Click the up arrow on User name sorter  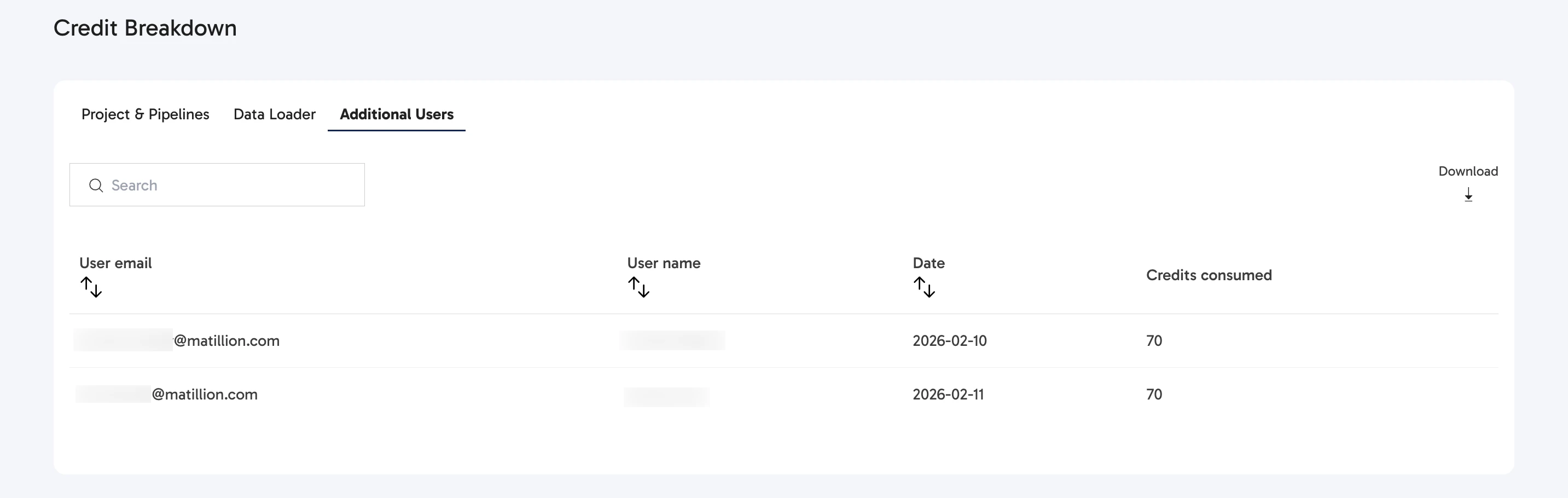click(x=633, y=282)
